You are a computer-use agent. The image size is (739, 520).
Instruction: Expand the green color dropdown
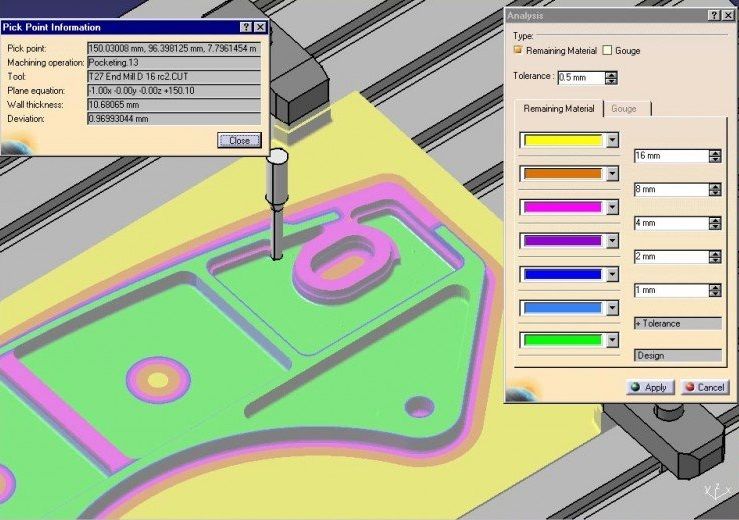(x=612, y=340)
